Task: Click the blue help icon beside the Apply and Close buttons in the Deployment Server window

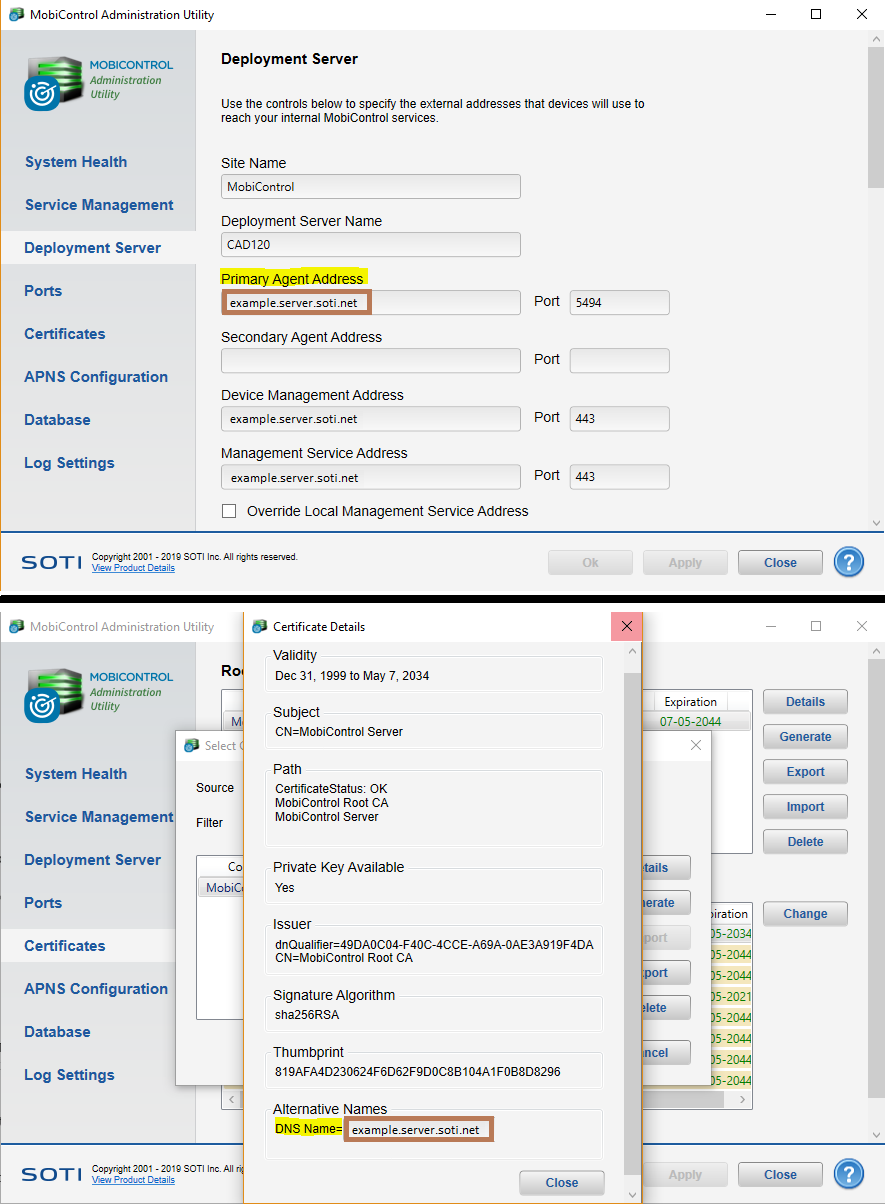Action: [848, 562]
